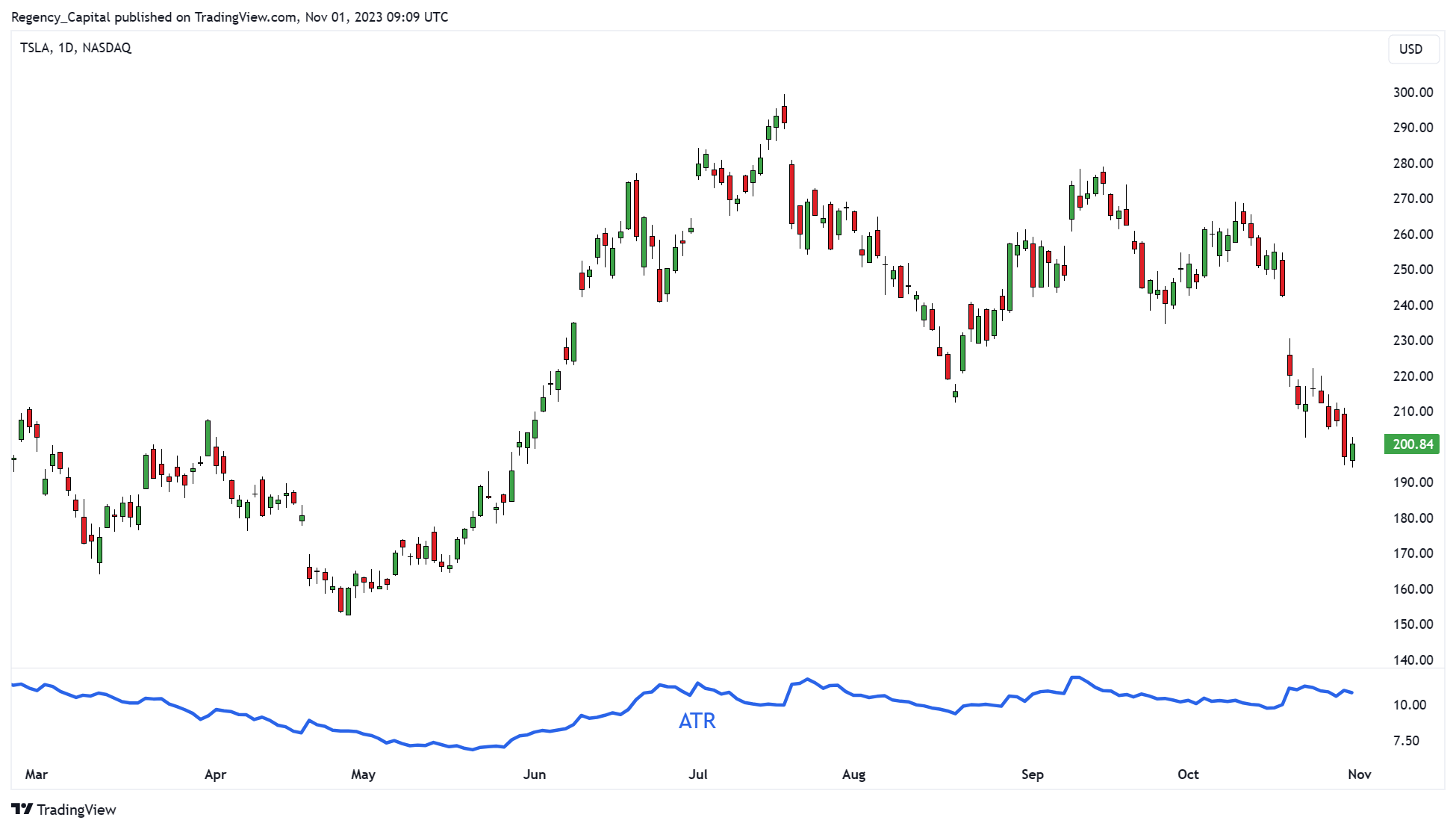
Task: Click the Aug label on time axis
Action: pos(853,774)
